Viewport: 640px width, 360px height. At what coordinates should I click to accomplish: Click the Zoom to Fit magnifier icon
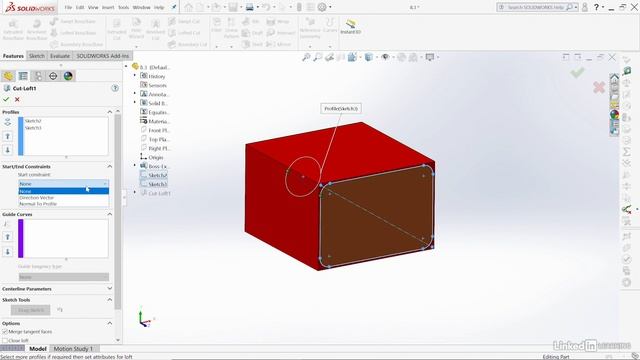[306, 57]
